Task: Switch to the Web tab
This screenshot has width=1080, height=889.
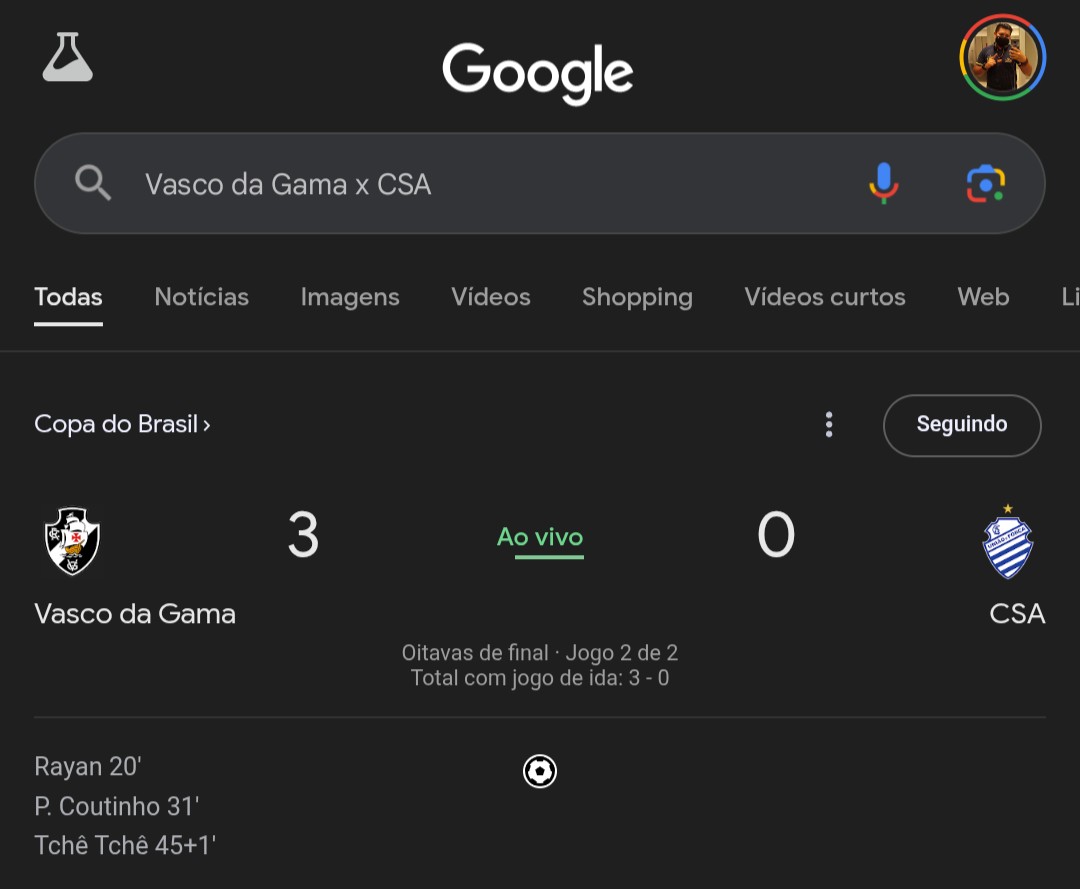Action: pyautogui.click(x=984, y=297)
